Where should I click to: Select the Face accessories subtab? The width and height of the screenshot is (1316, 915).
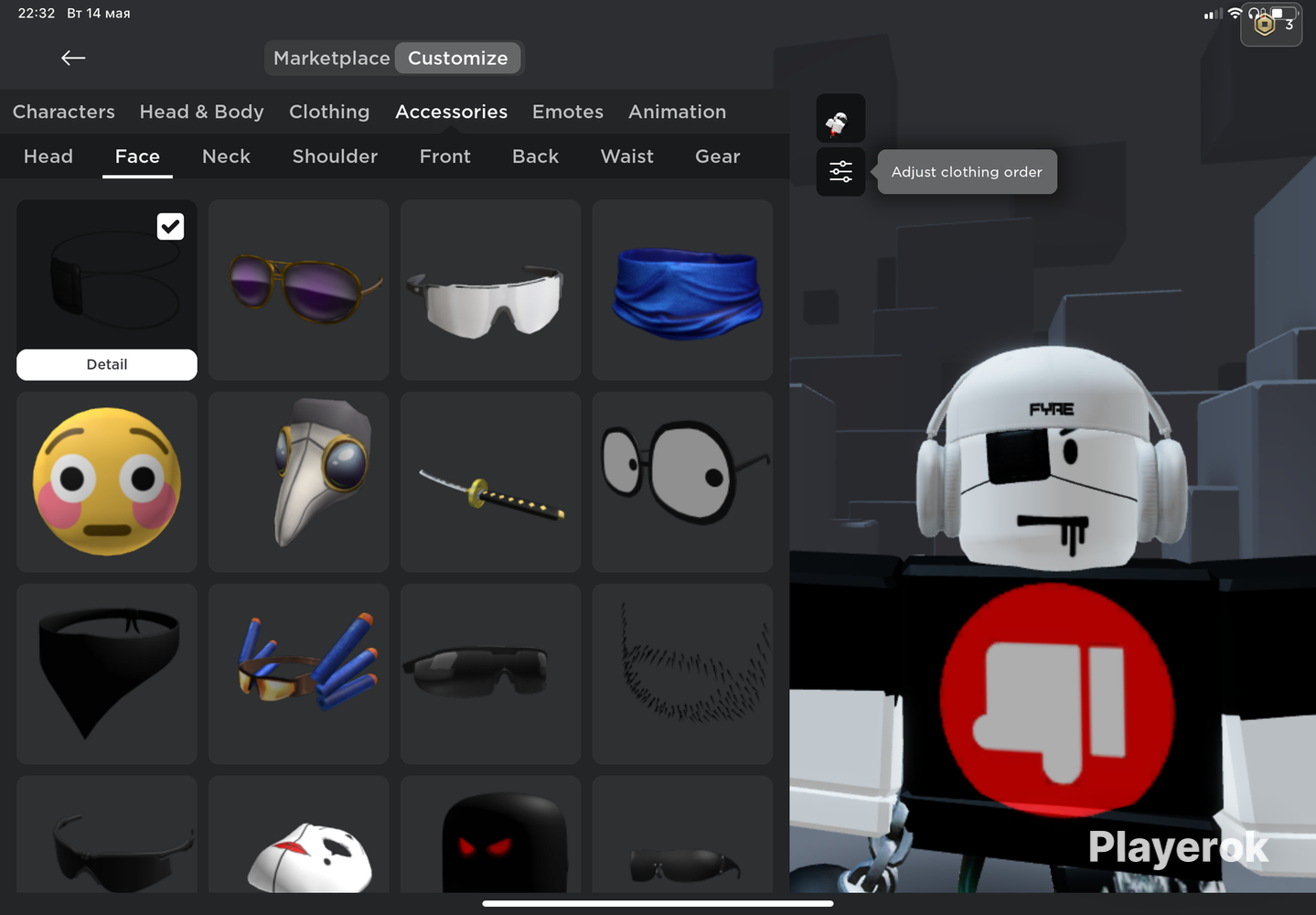coord(137,156)
